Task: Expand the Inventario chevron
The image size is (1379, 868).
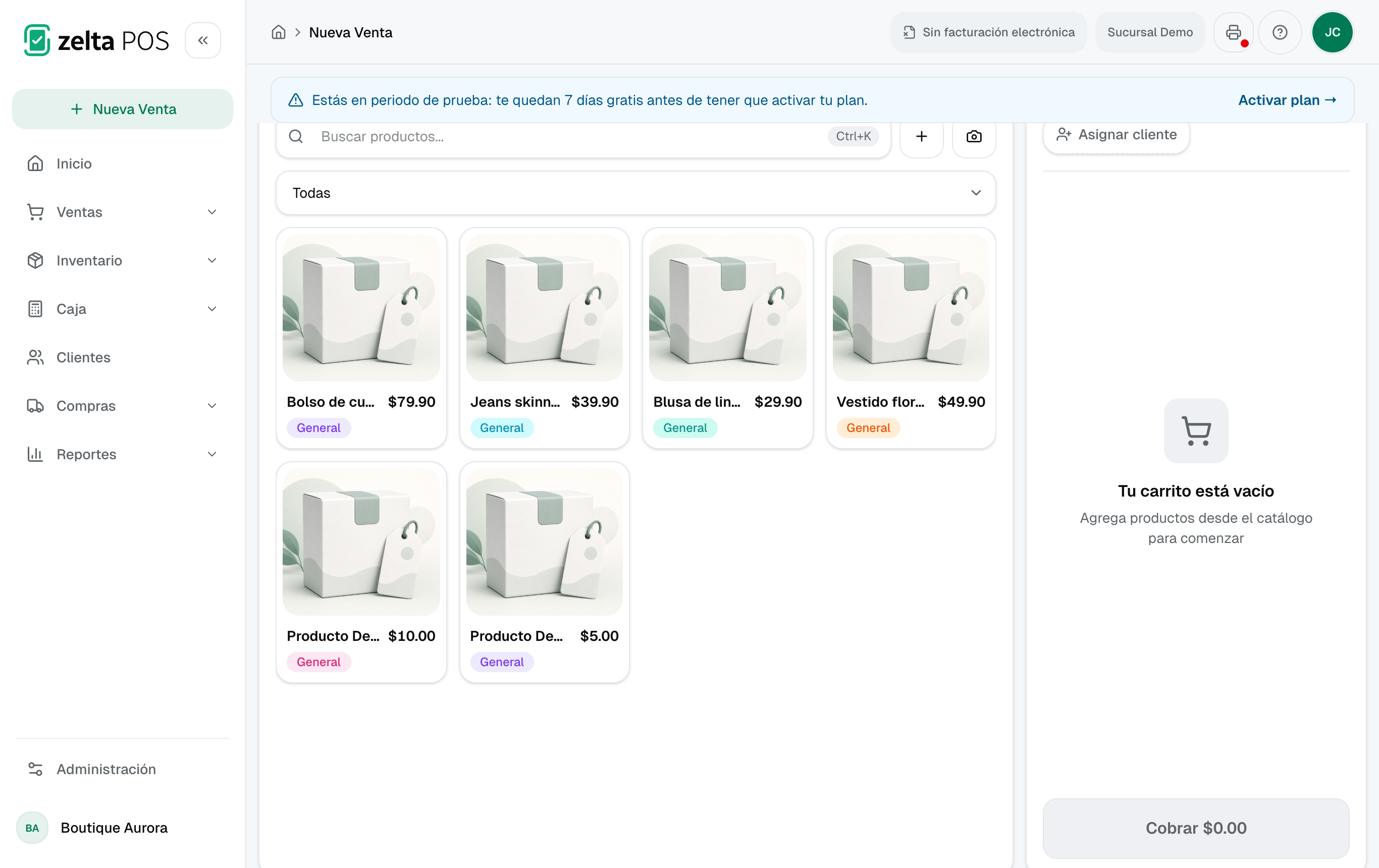Action: [x=212, y=260]
